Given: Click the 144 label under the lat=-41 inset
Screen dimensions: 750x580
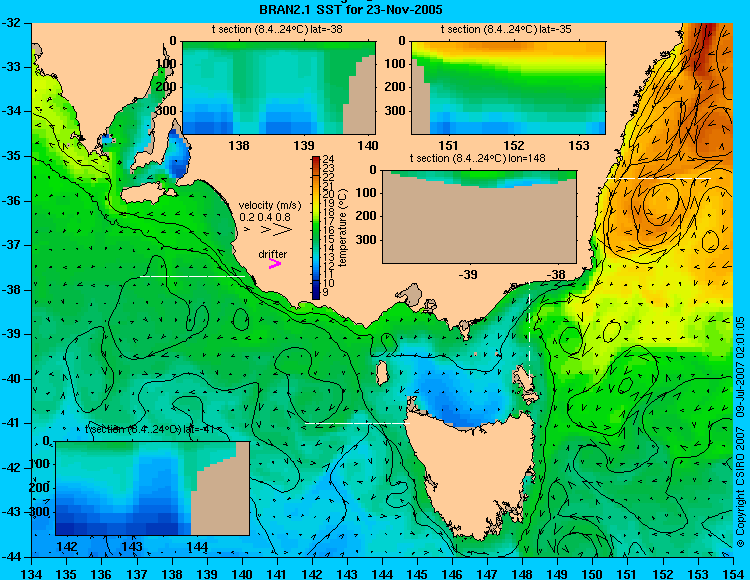Looking at the screenshot, I should [x=197, y=547].
